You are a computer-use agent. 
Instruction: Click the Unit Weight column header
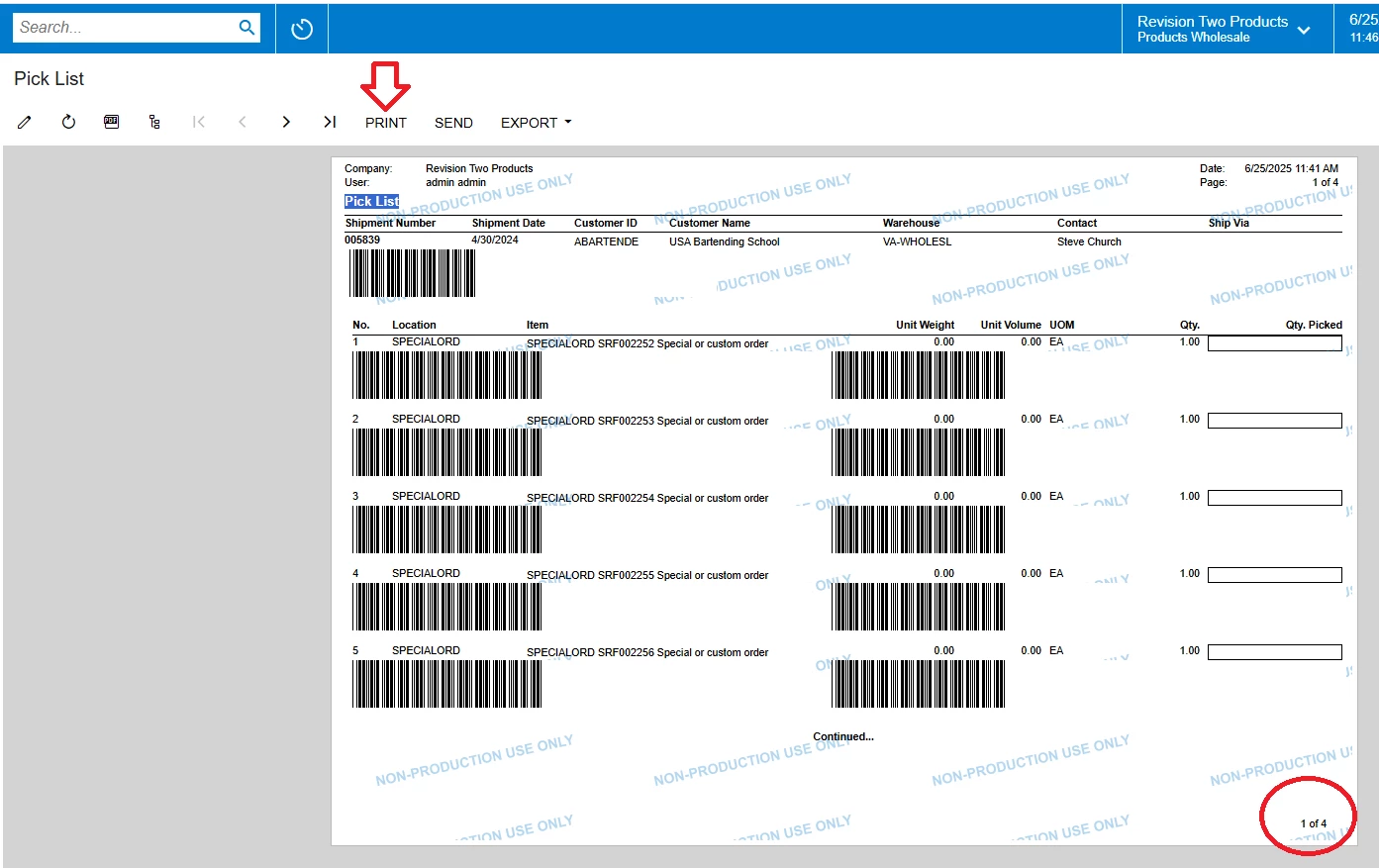925,325
